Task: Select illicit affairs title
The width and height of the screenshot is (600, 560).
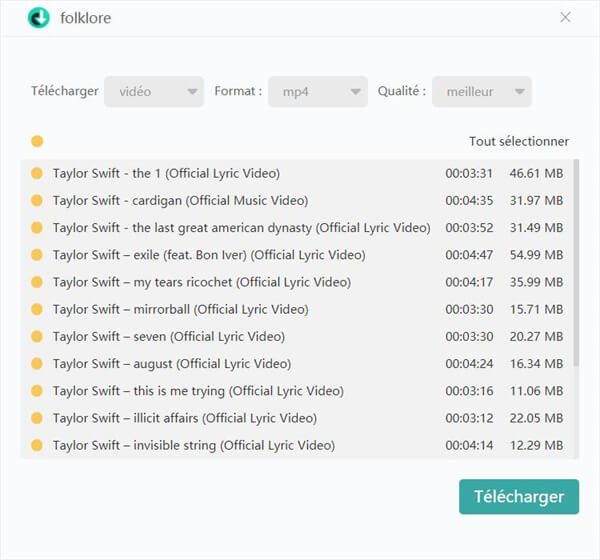Action: tap(185, 418)
